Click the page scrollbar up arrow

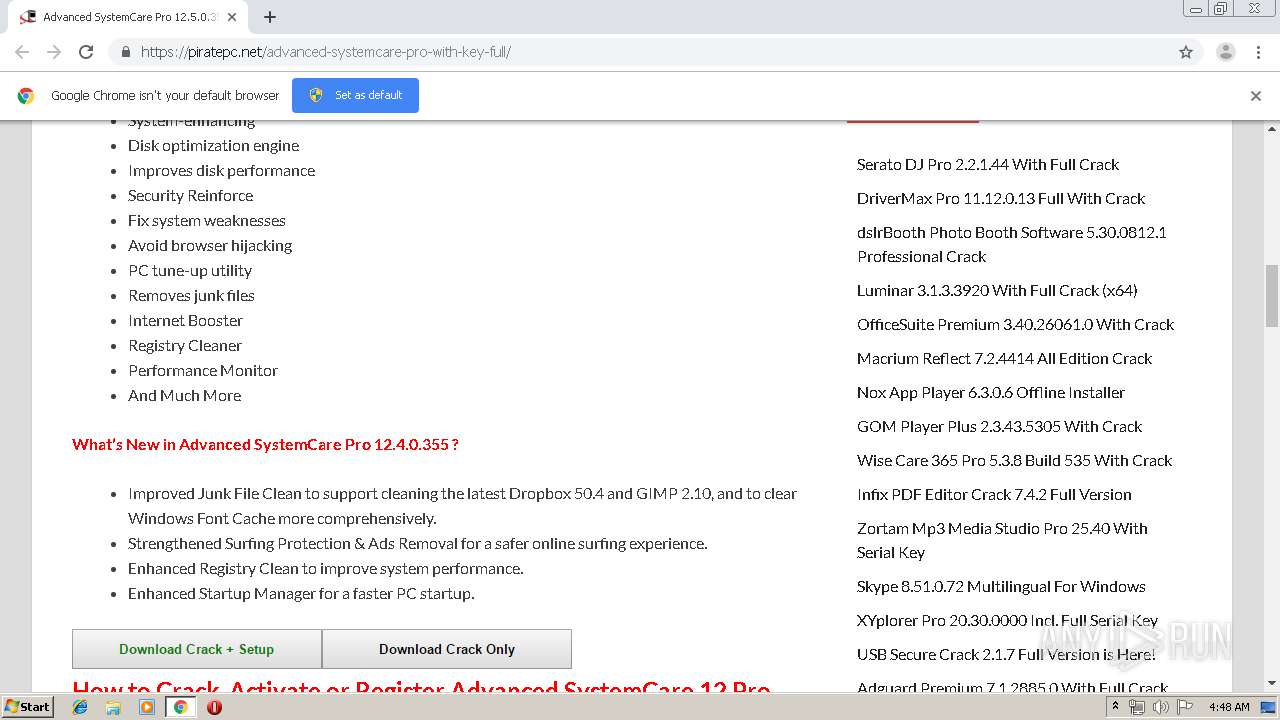(x=1272, y=129)
